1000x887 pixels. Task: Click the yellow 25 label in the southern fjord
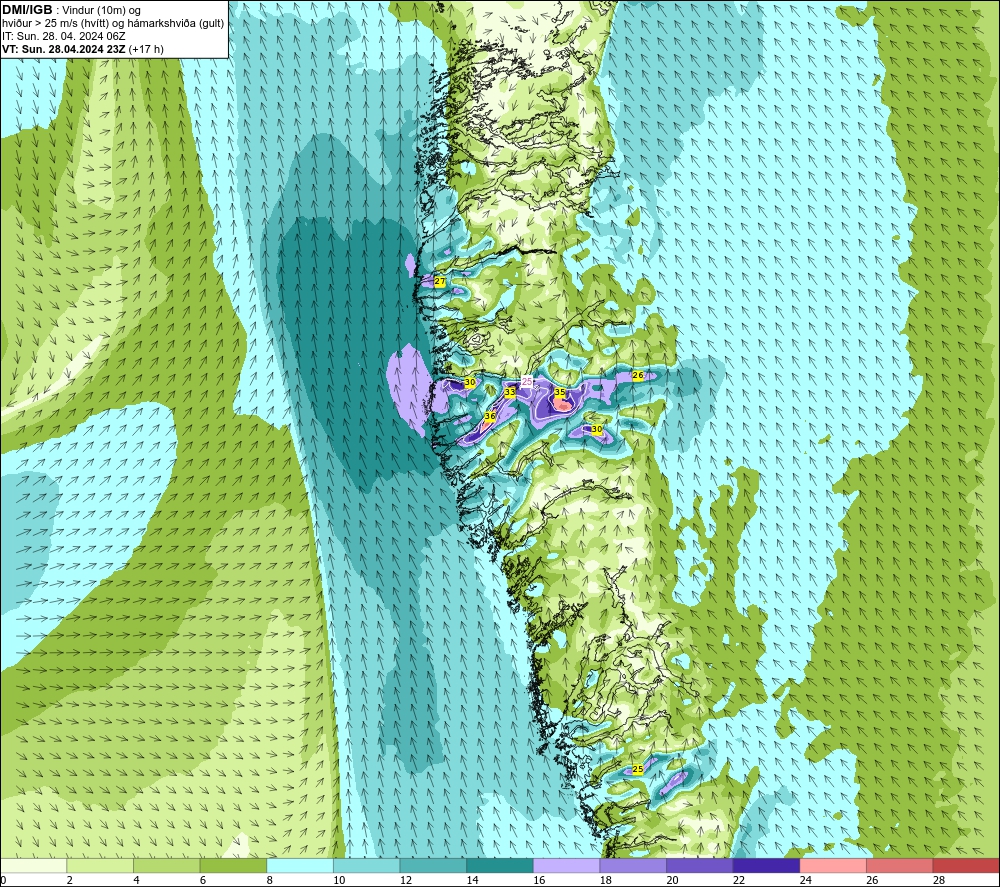(x=637, y=769)
